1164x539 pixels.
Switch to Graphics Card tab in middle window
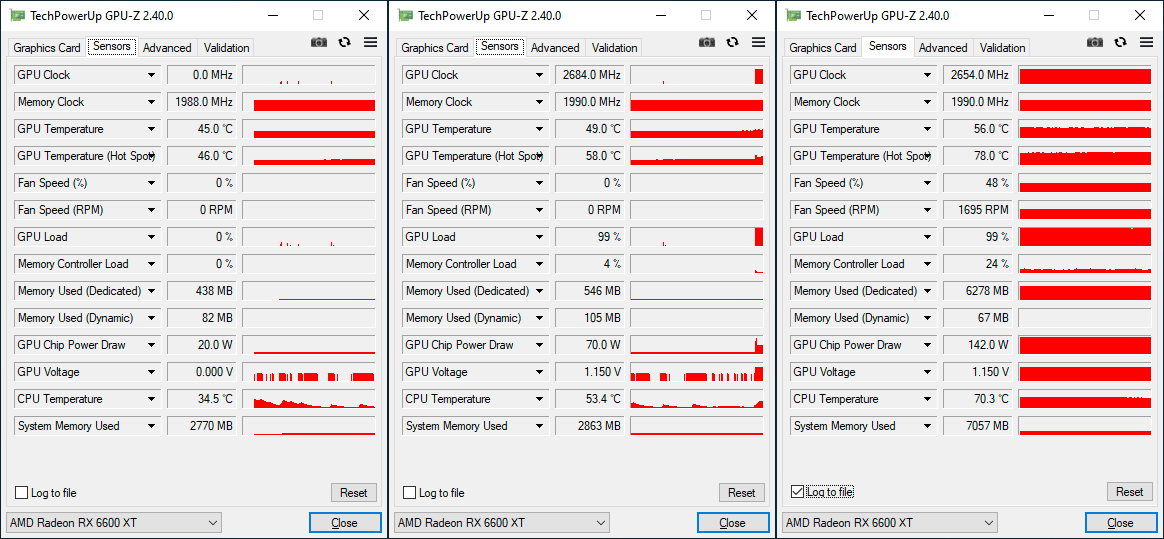(x=435, y=48)
